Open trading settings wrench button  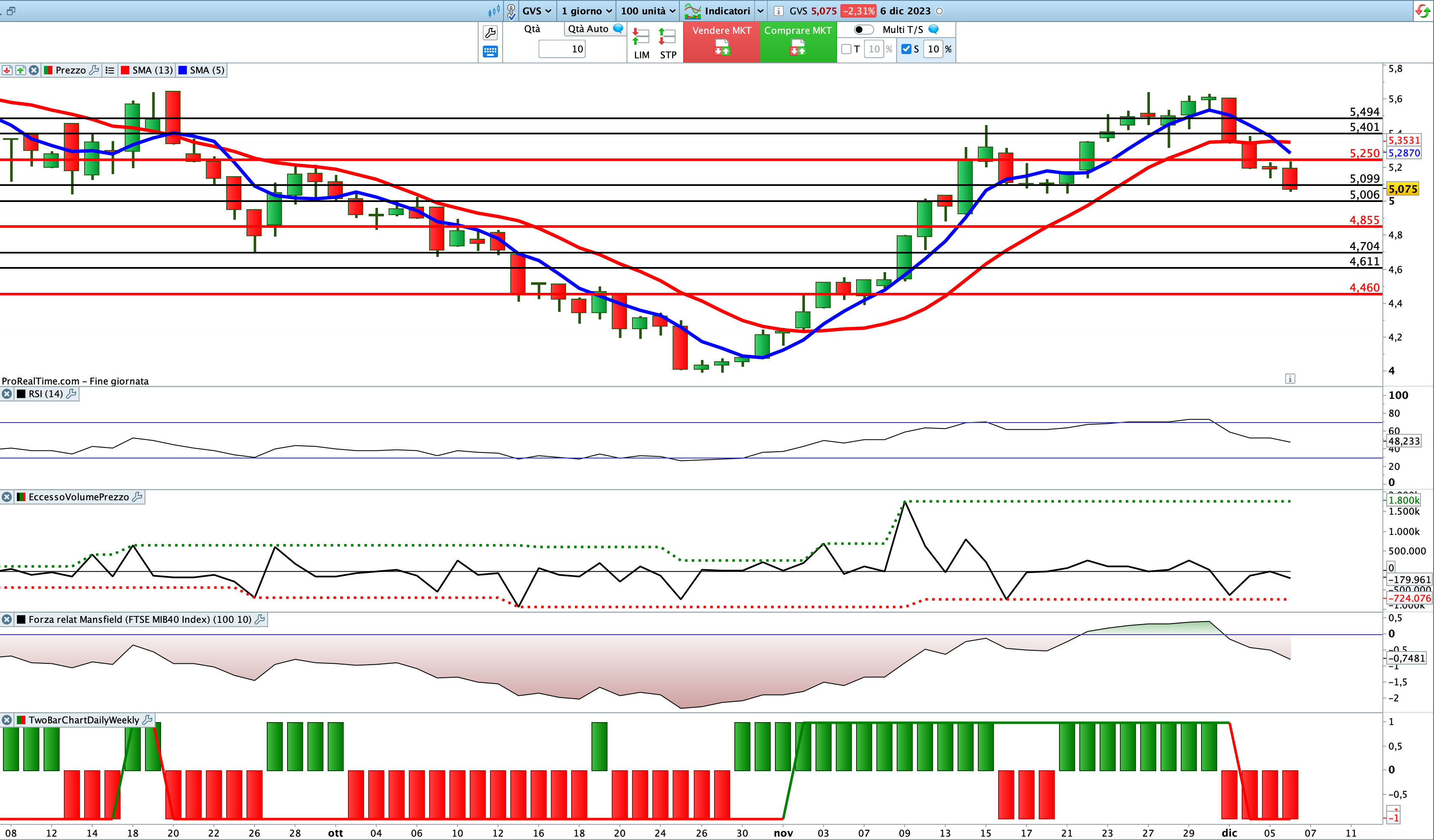tap(490, 33)
